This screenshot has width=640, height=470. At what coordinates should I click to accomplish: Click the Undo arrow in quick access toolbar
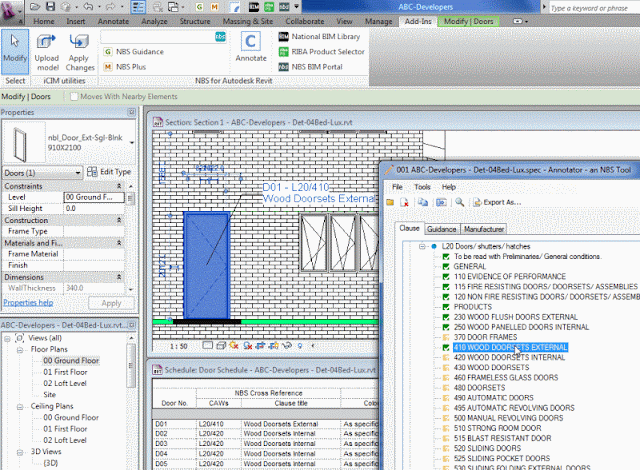click(88, 7)
